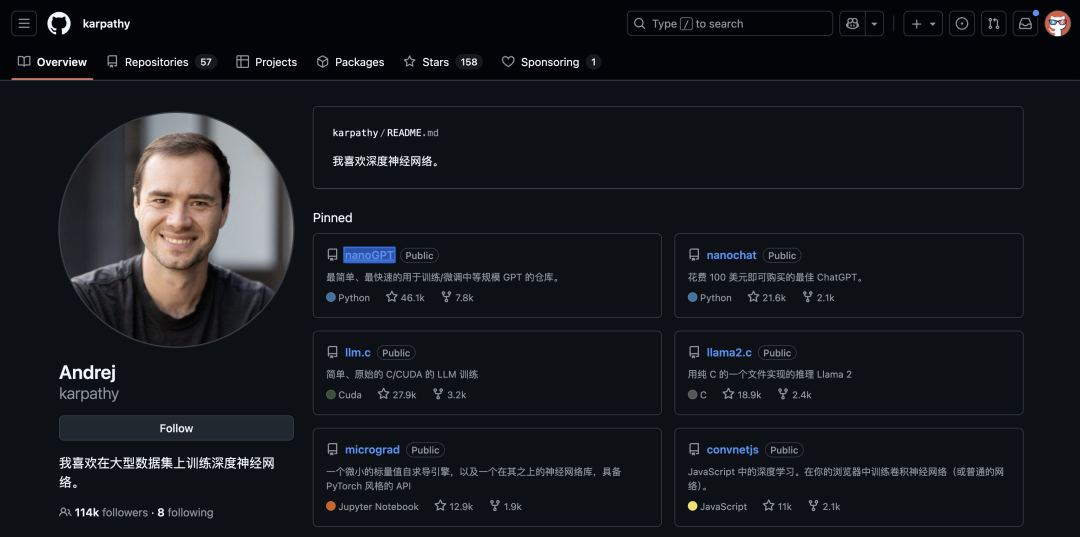Open the hamburger navigation menu
The width and height of the screenshot is (1080, 537).
tap(23, 23)
